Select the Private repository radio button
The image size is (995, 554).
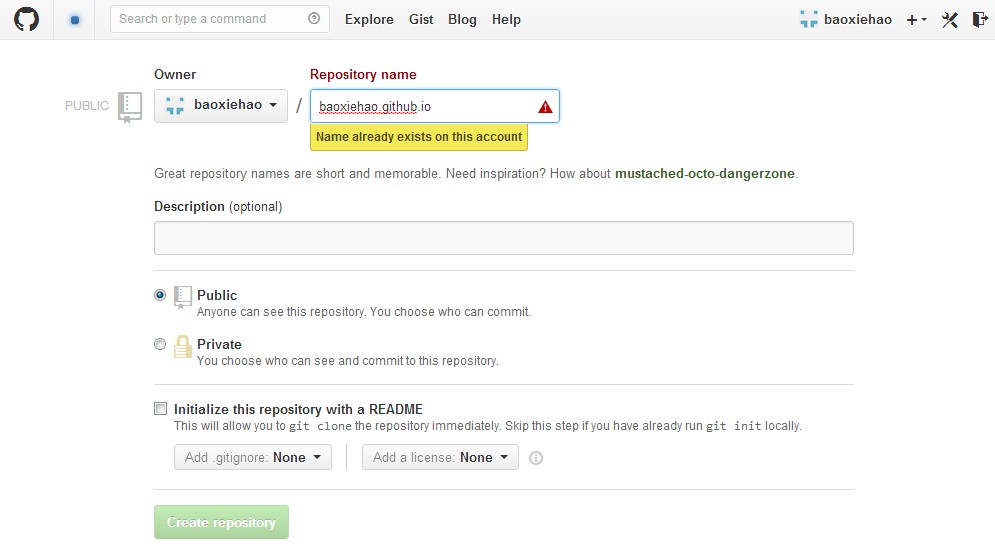(x=160, y=344)
